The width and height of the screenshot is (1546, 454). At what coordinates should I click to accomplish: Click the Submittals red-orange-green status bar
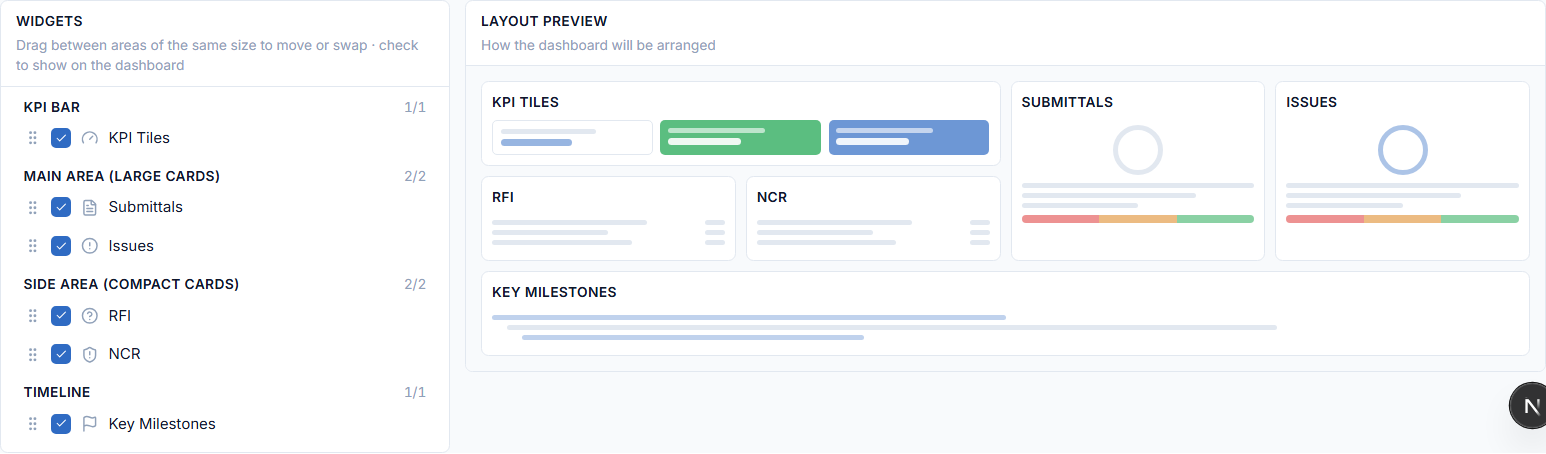coord(1138,218)
